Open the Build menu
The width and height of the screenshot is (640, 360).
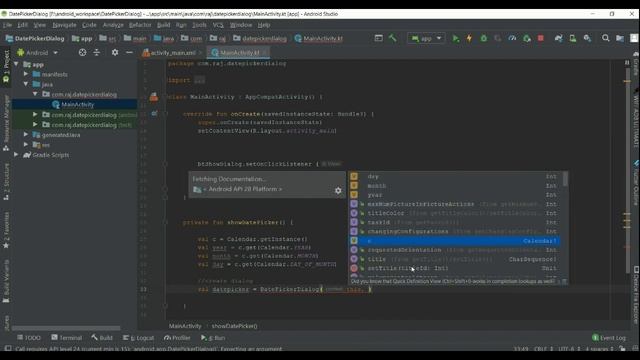[163, 25]
